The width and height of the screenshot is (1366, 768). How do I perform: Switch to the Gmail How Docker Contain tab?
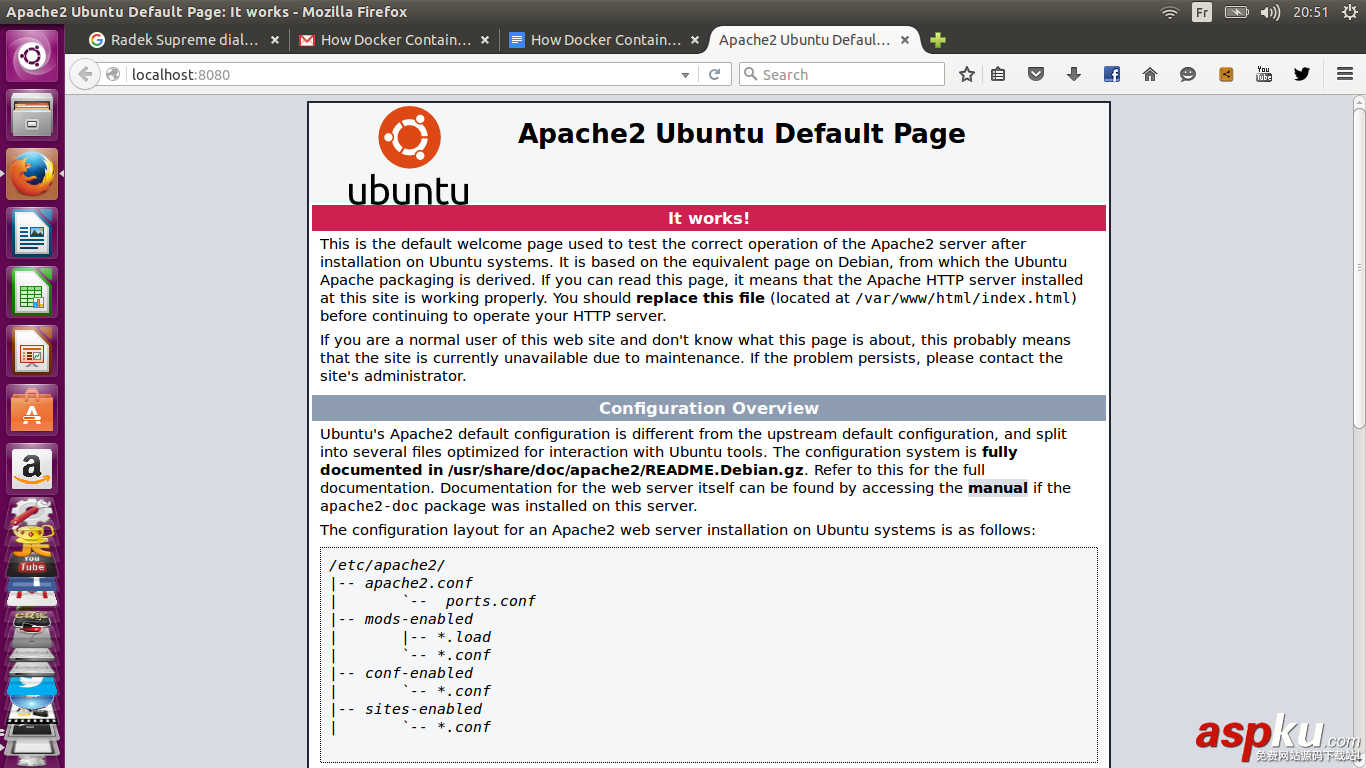click(396, 40)
